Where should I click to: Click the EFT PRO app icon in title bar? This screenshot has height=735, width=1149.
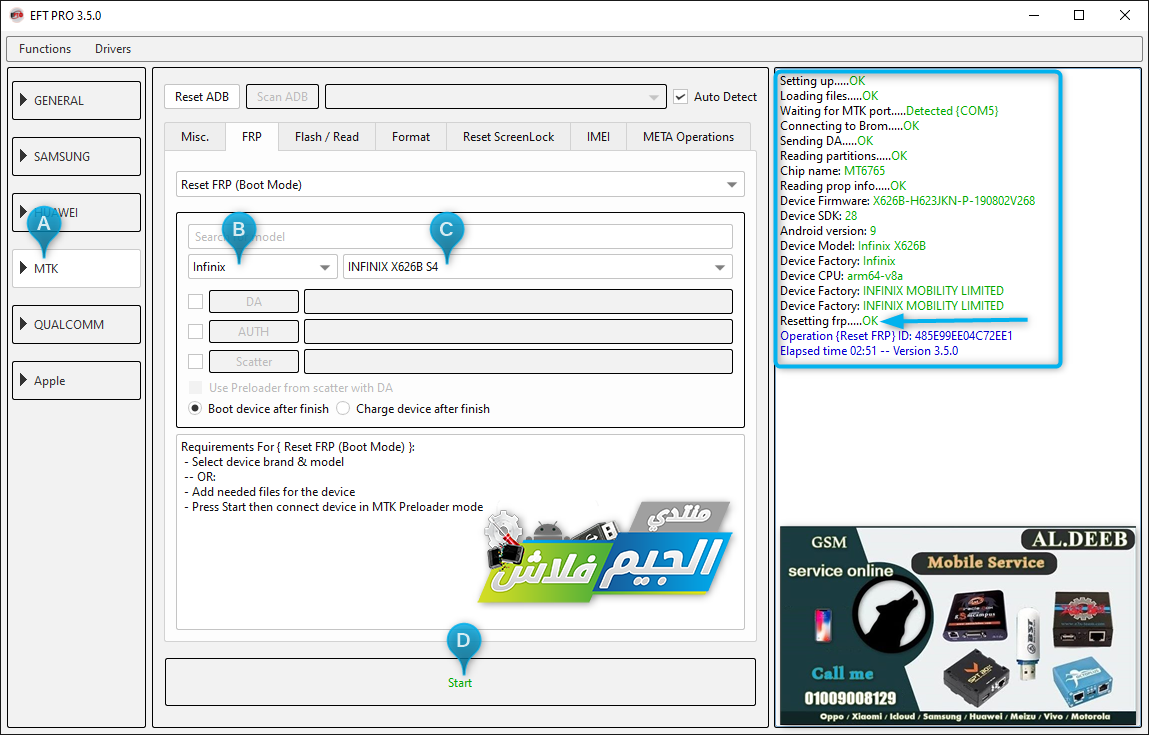click(16, 15)
